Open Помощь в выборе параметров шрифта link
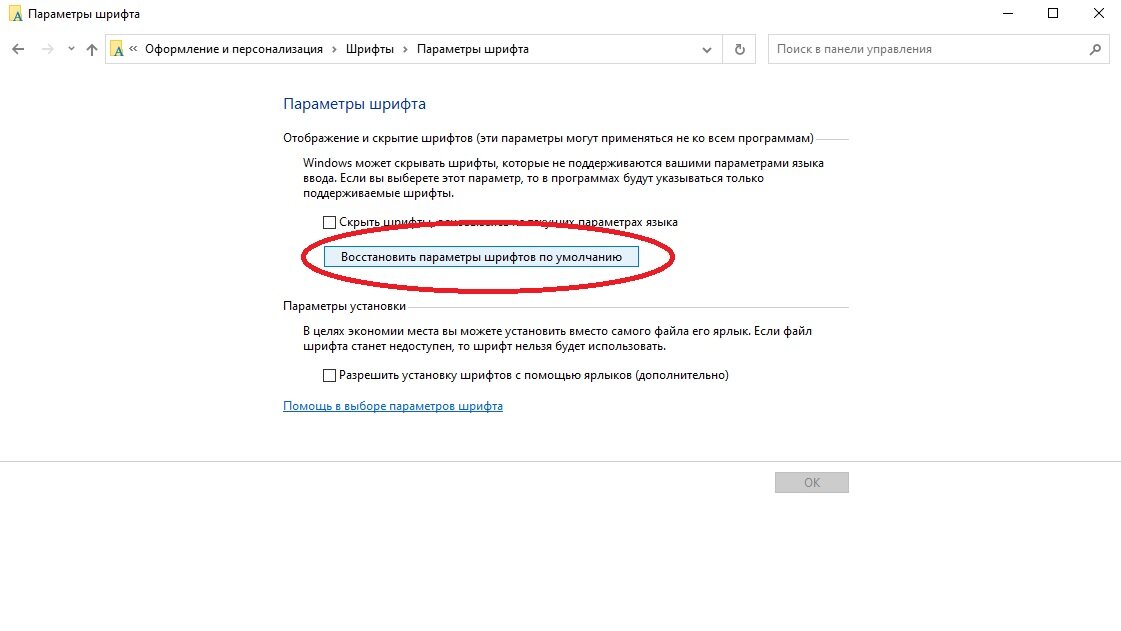 click(x=392, y=406)
